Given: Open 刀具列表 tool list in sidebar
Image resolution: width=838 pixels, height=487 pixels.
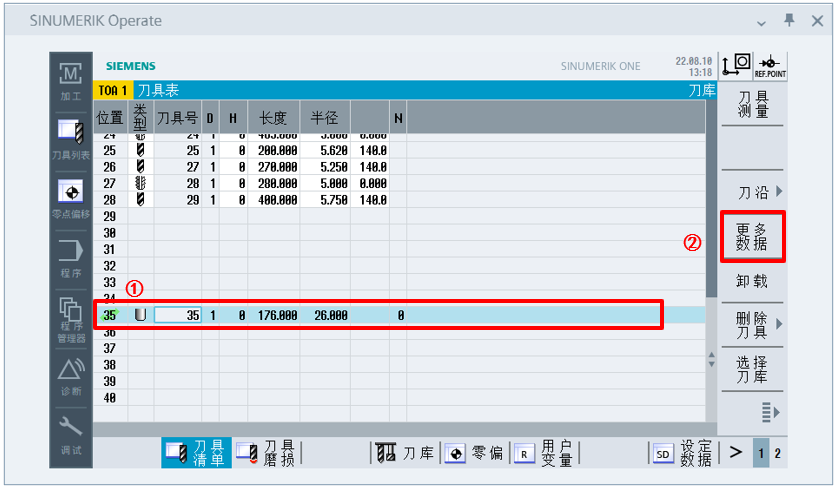Looking at the screenshot, I should (x=71, y=140).
